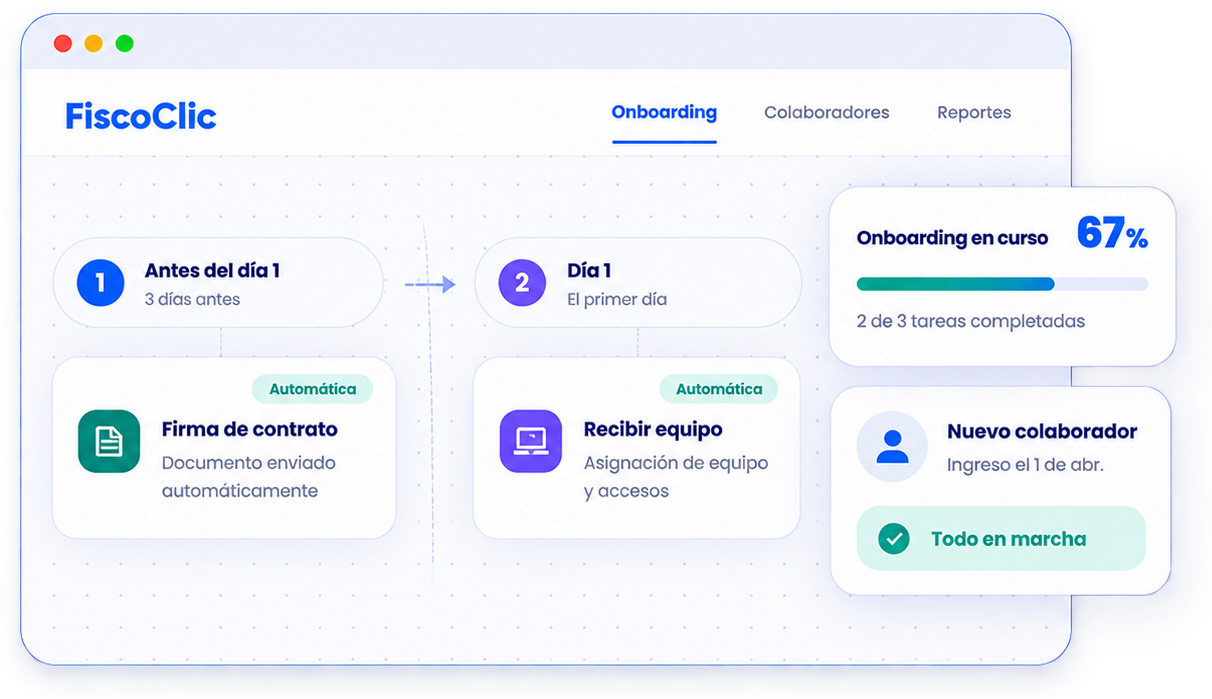
Task: Click the green contract document icon
Action: coord(109,441)
